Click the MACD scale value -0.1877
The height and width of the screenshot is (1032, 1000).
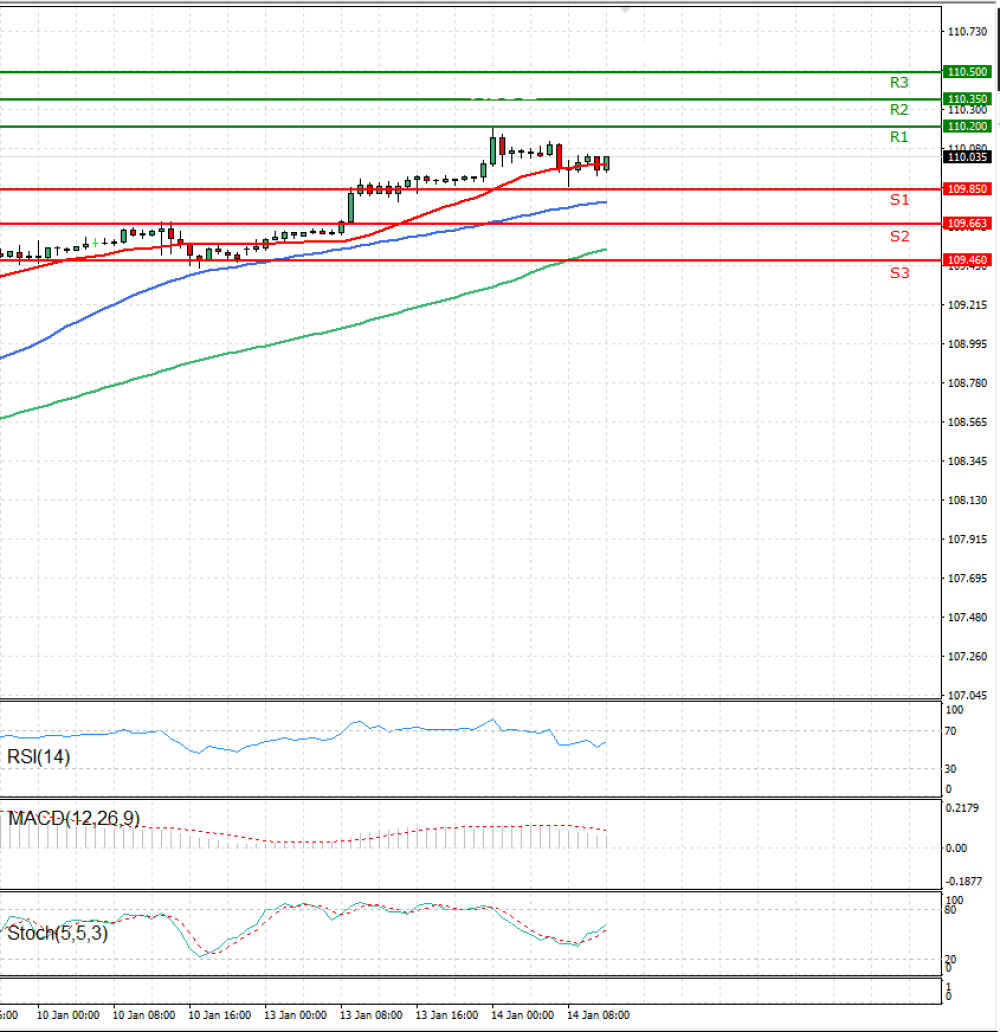pos(963,881)
